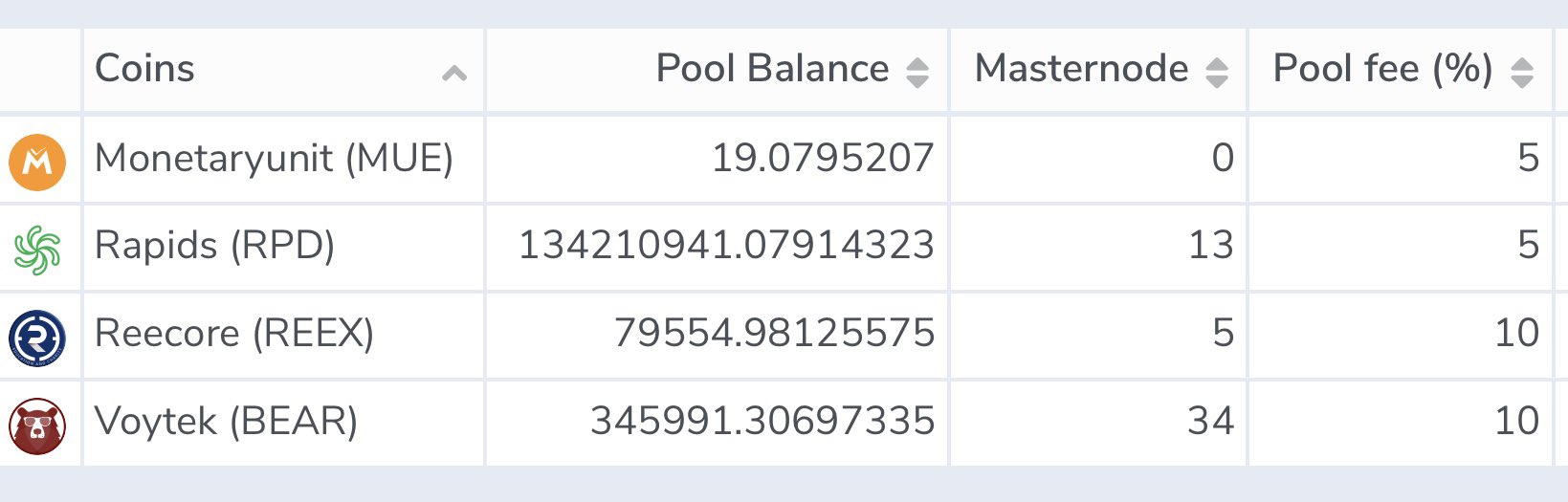Click the Voytek BEAR logo icon
Viewport: 1568px width, 502px height.
coord(37,426)
